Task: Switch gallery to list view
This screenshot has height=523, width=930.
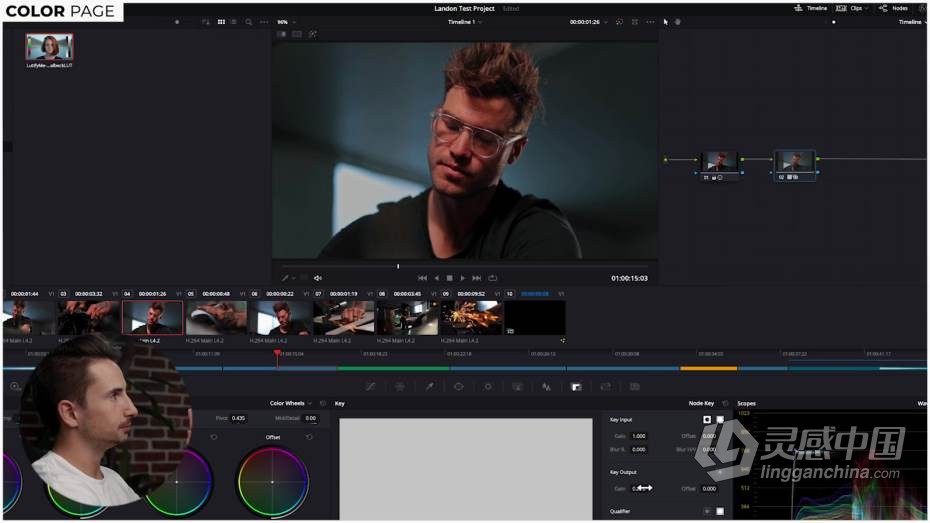Action: (x=234, y=22)
